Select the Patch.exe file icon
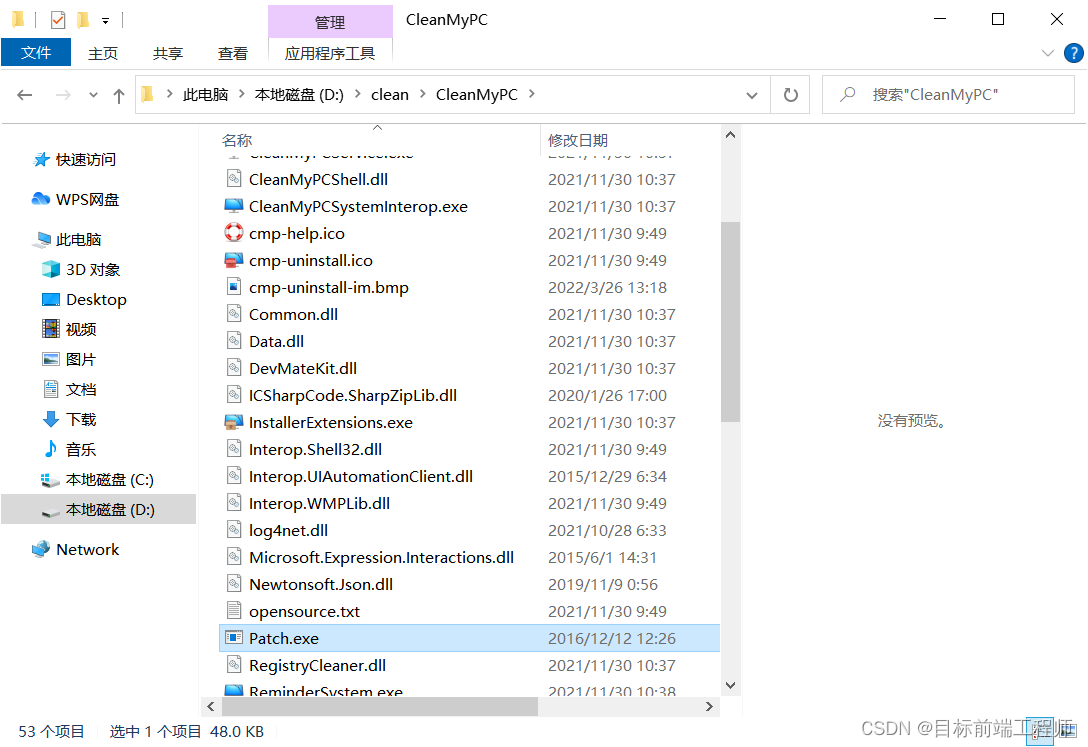The height and width of the screenshot is (747, 1088). [234, 637]
